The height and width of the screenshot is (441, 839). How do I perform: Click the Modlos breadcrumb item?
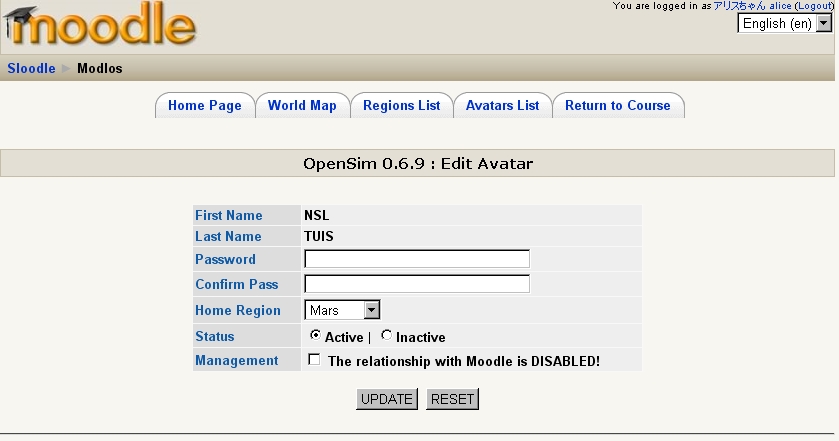click(x=100, y=69)
